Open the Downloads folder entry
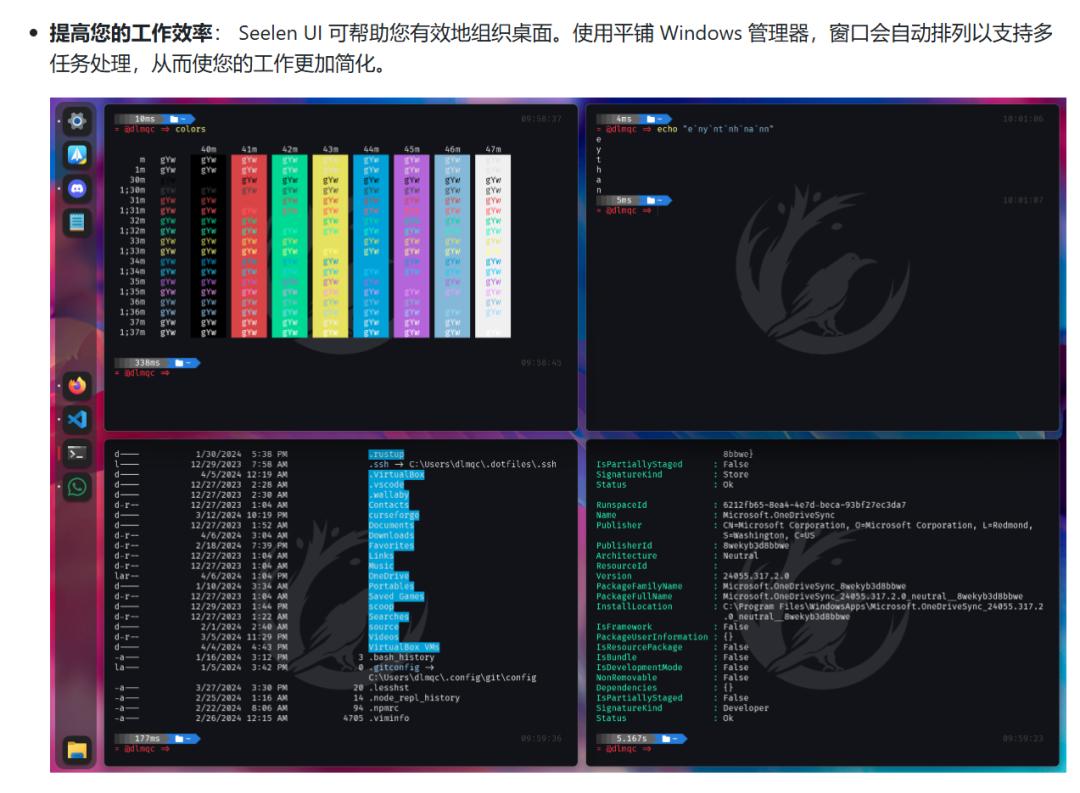 point(391,536)
